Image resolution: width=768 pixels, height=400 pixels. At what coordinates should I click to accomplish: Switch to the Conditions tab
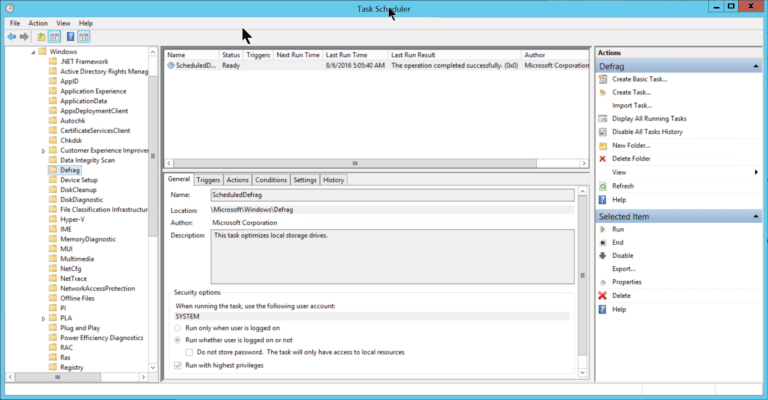click(271, 180)
